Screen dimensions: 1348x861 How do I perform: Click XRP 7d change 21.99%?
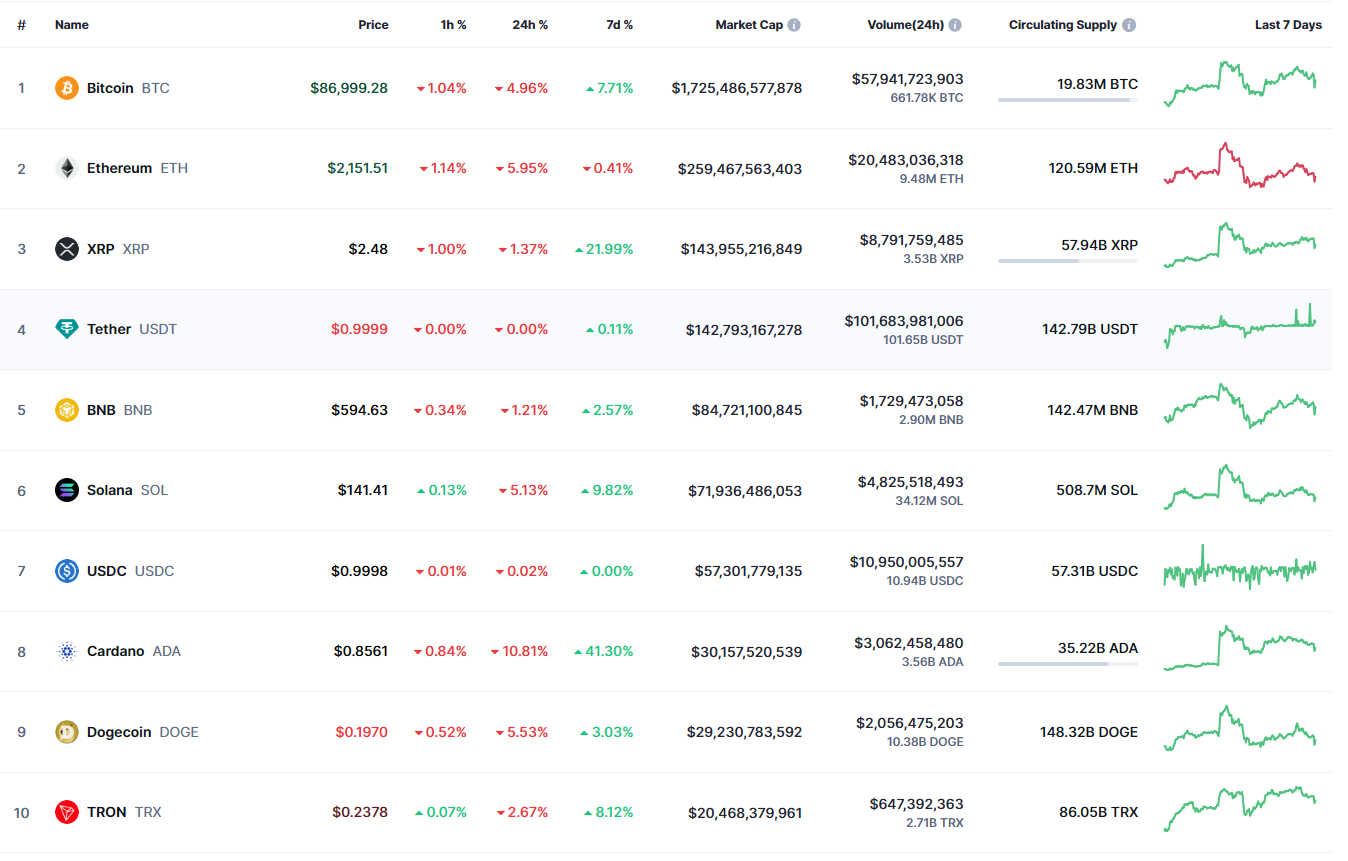(604, 249)
